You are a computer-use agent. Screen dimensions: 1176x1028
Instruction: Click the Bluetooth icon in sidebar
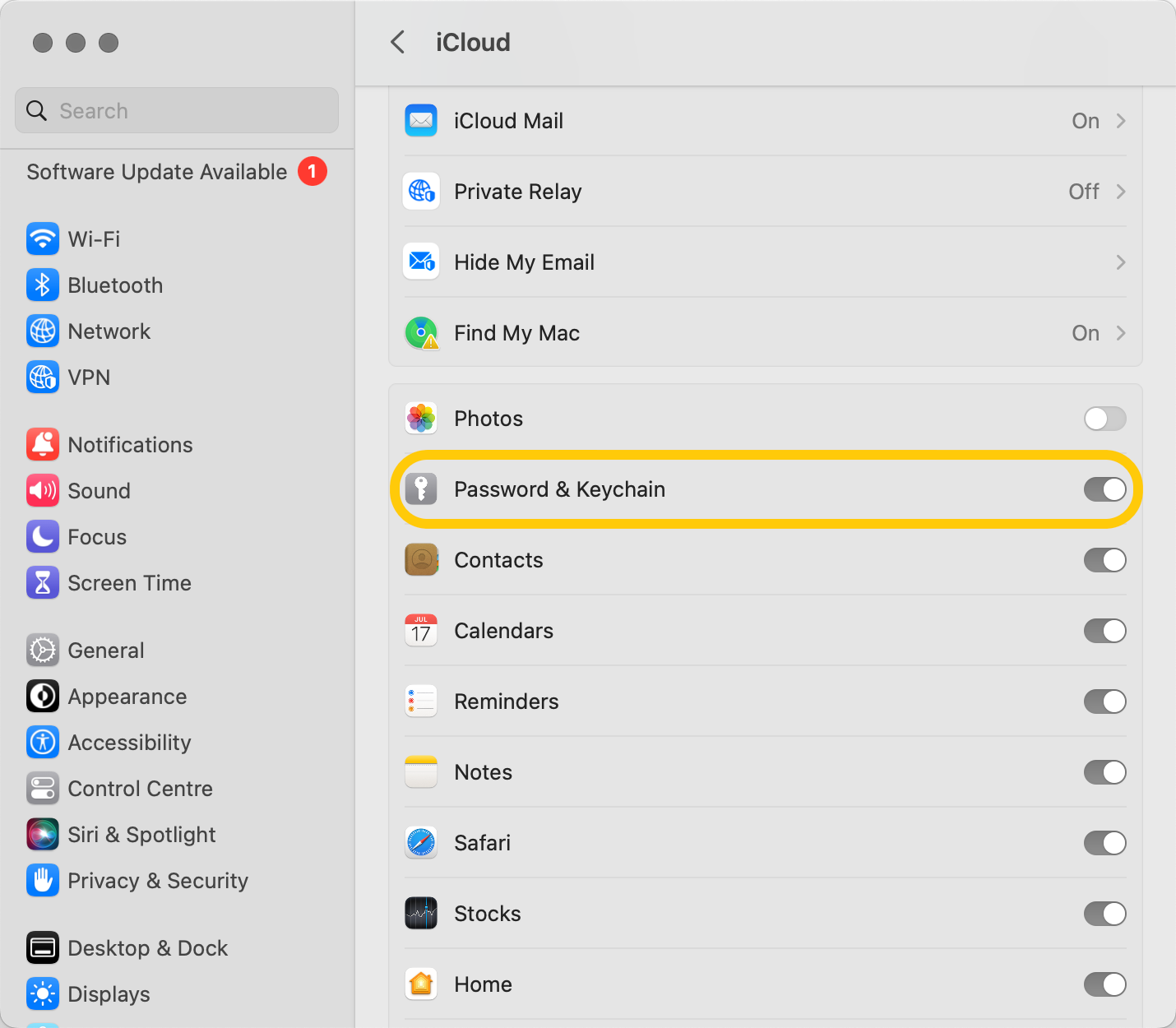(43, 285)
